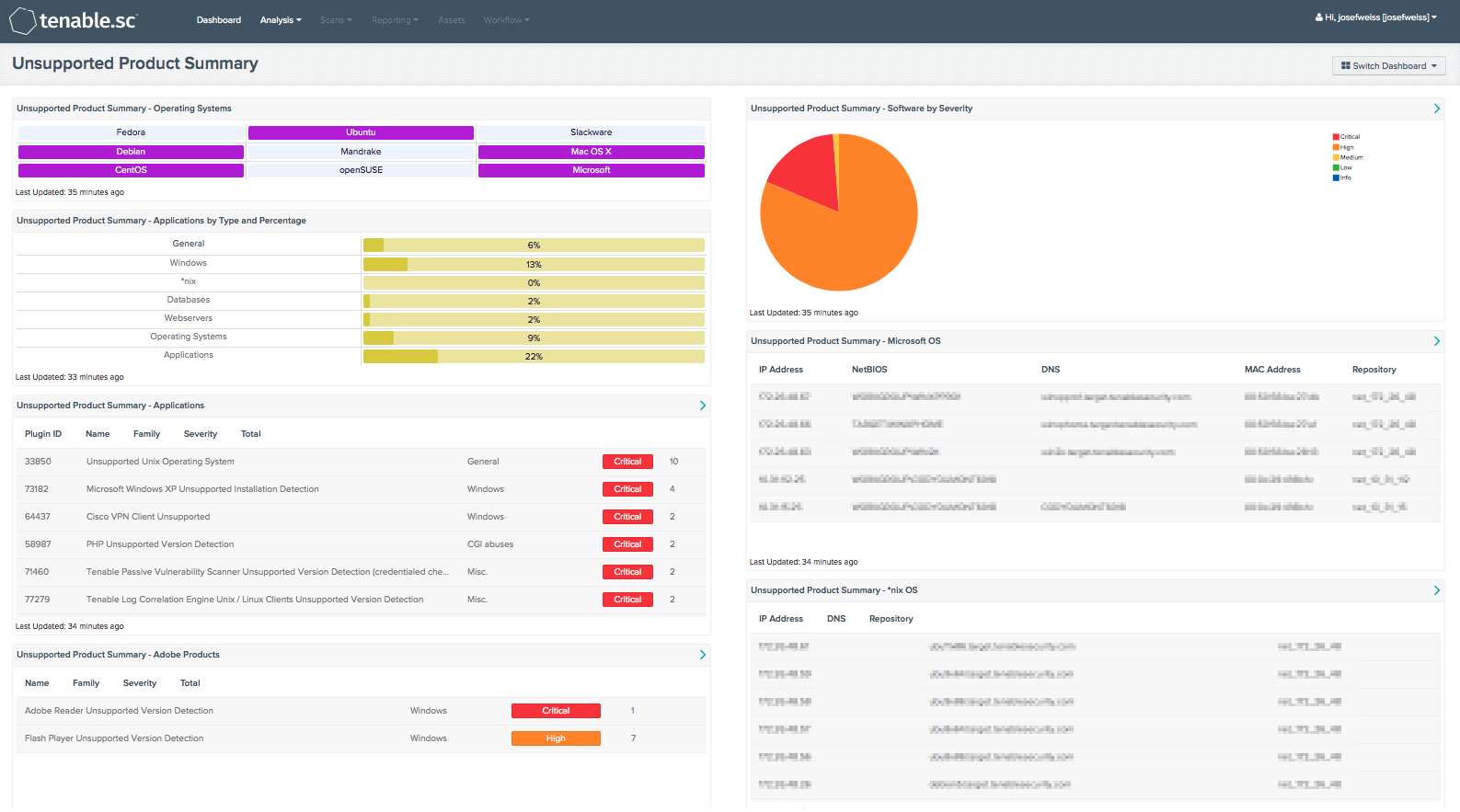1460x812 pixels.
Task: Open Flash Player Unsupported Version Detection row
Action: (361, 738)
